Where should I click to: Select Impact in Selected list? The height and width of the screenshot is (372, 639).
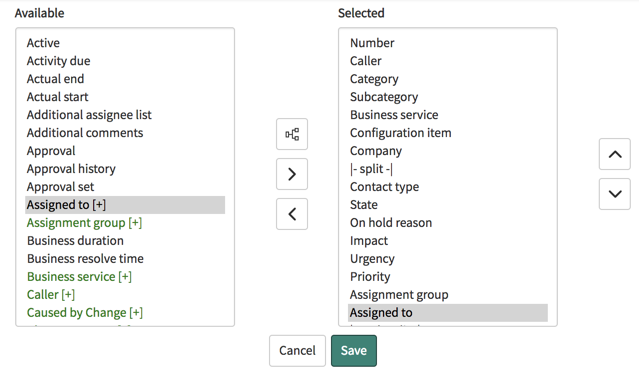click(x=448, y=240)
